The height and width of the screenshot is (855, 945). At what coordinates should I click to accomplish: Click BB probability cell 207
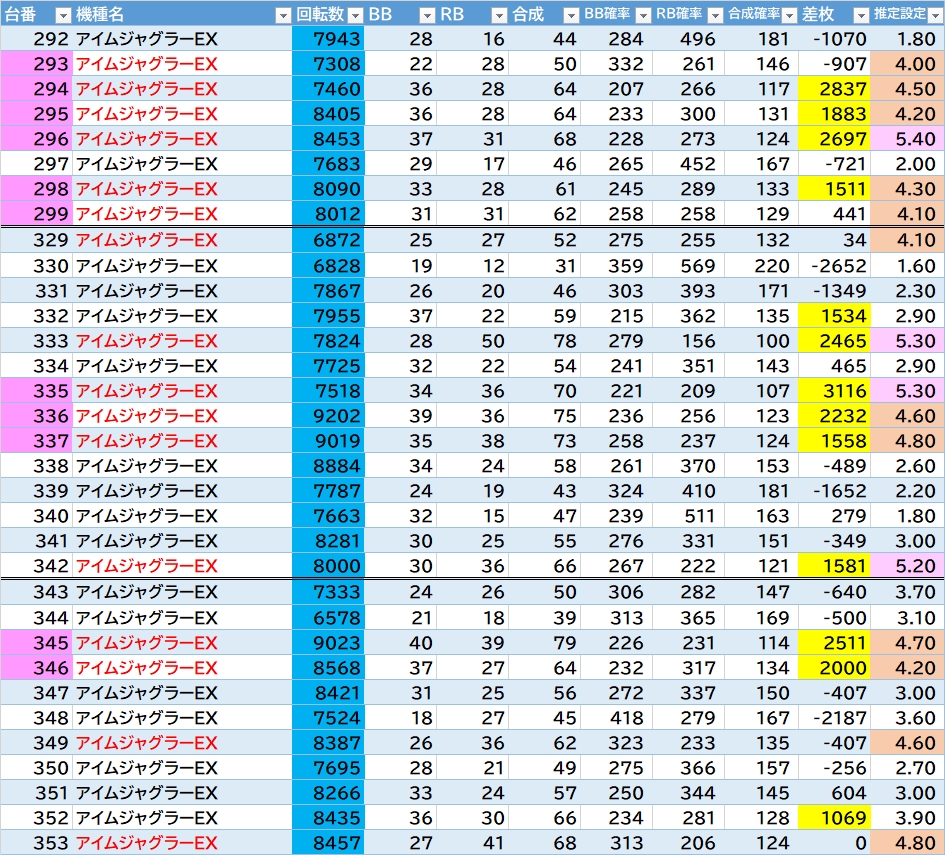(x=617, y=89)
